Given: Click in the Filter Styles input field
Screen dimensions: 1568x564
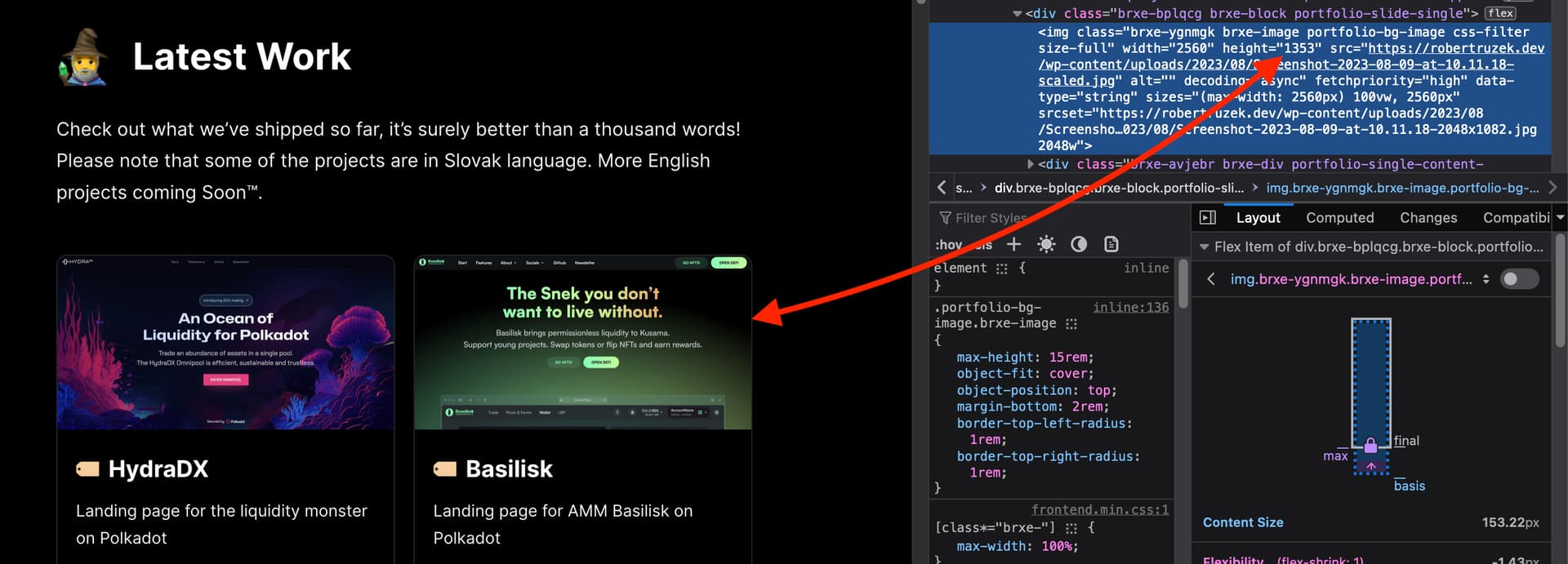Looking at the screenshot, I should (1060, 218).
